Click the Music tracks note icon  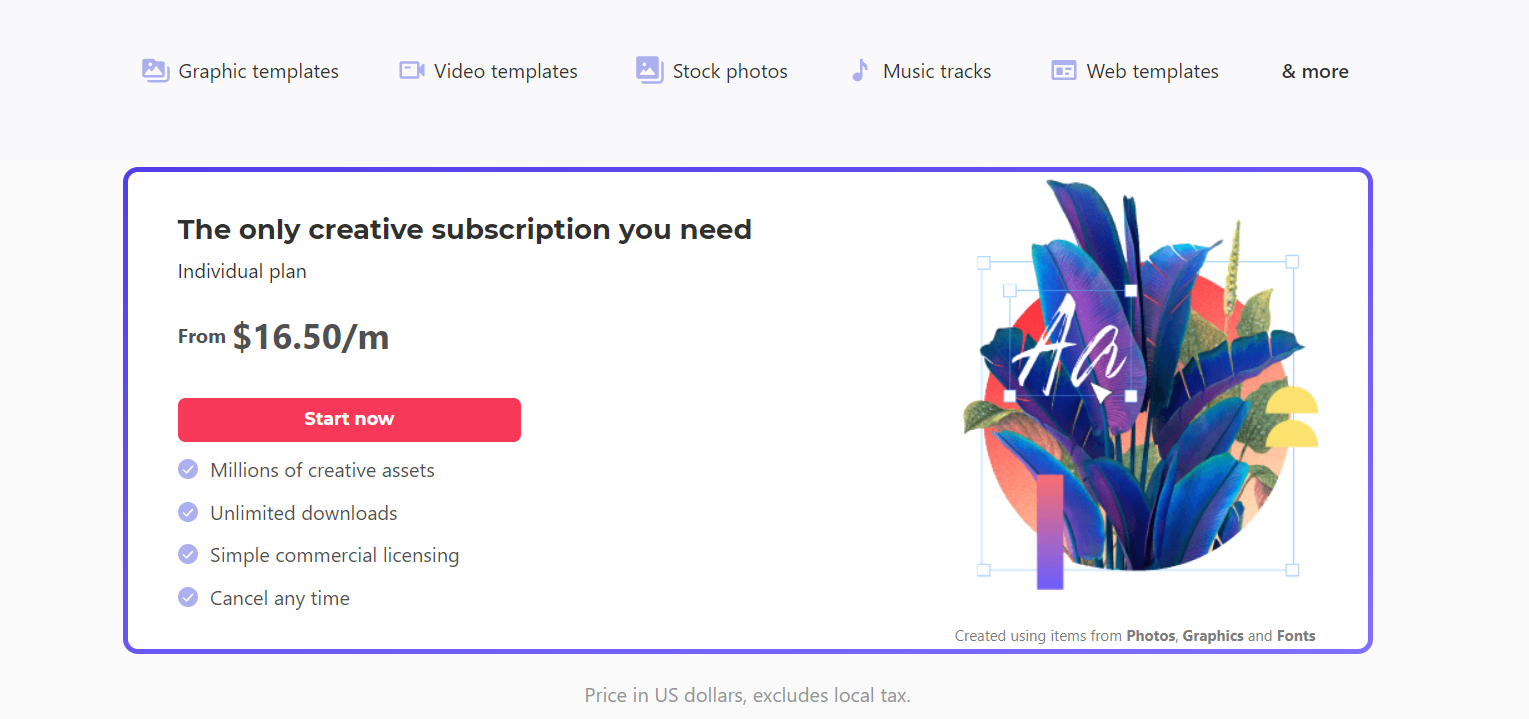coord(859,70)
